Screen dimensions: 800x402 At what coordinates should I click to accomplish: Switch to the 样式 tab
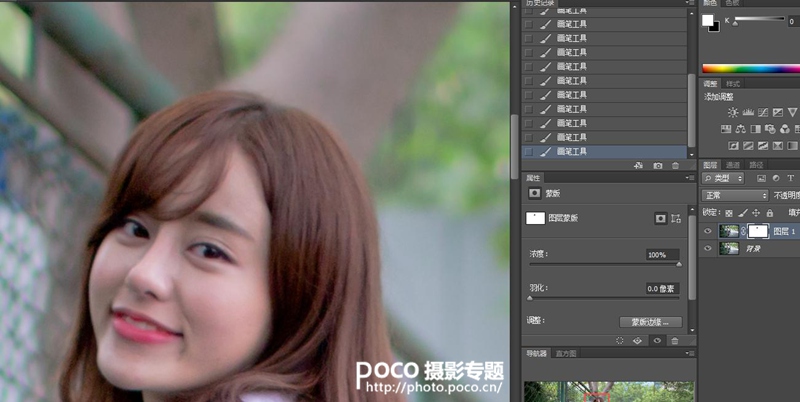pyautogui.click(x=733, y=84)
